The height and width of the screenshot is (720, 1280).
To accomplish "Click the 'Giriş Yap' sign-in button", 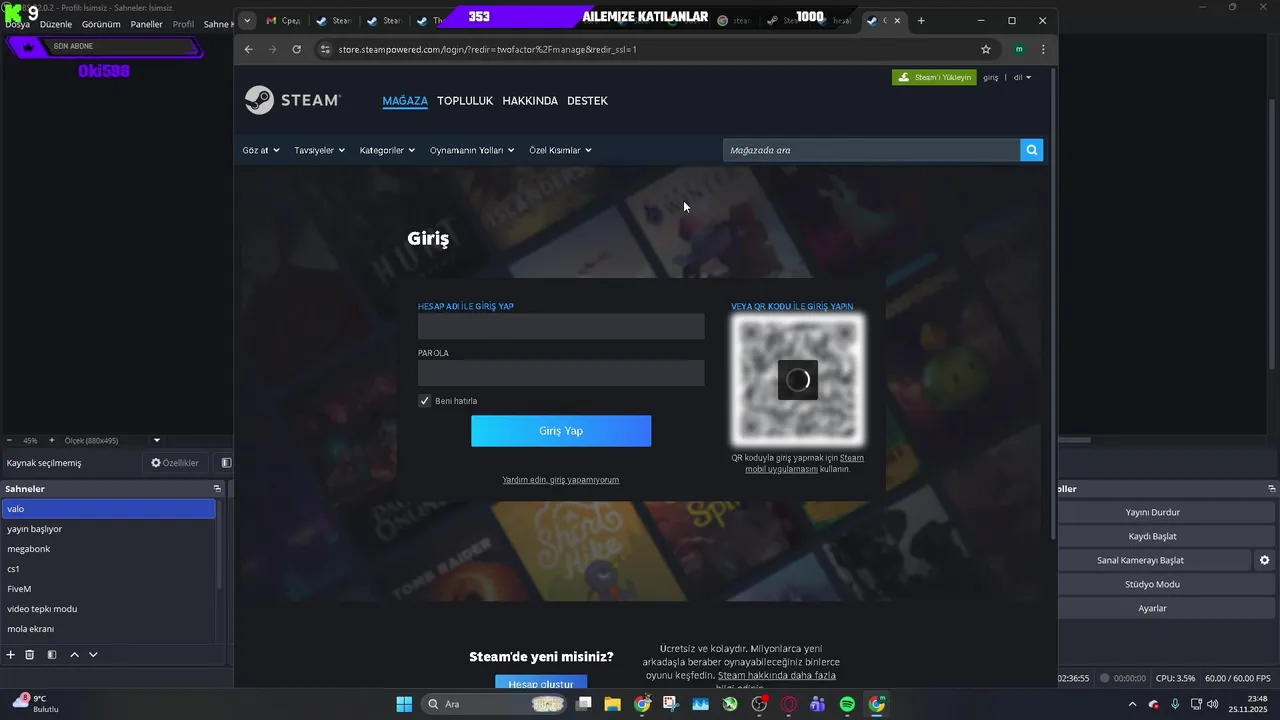I will [x=561, y=431].
